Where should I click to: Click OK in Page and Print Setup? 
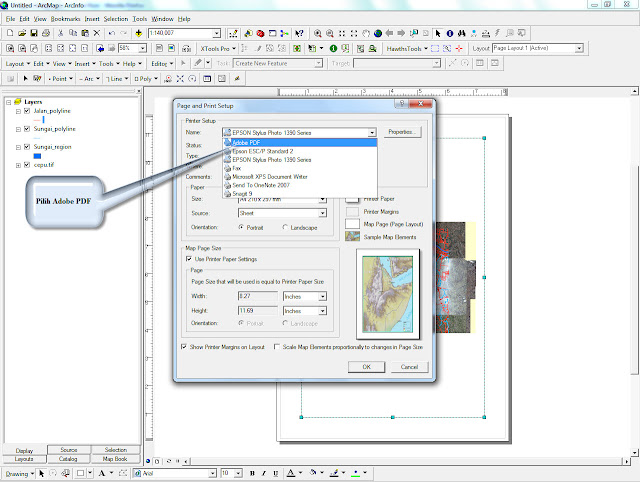367,366
